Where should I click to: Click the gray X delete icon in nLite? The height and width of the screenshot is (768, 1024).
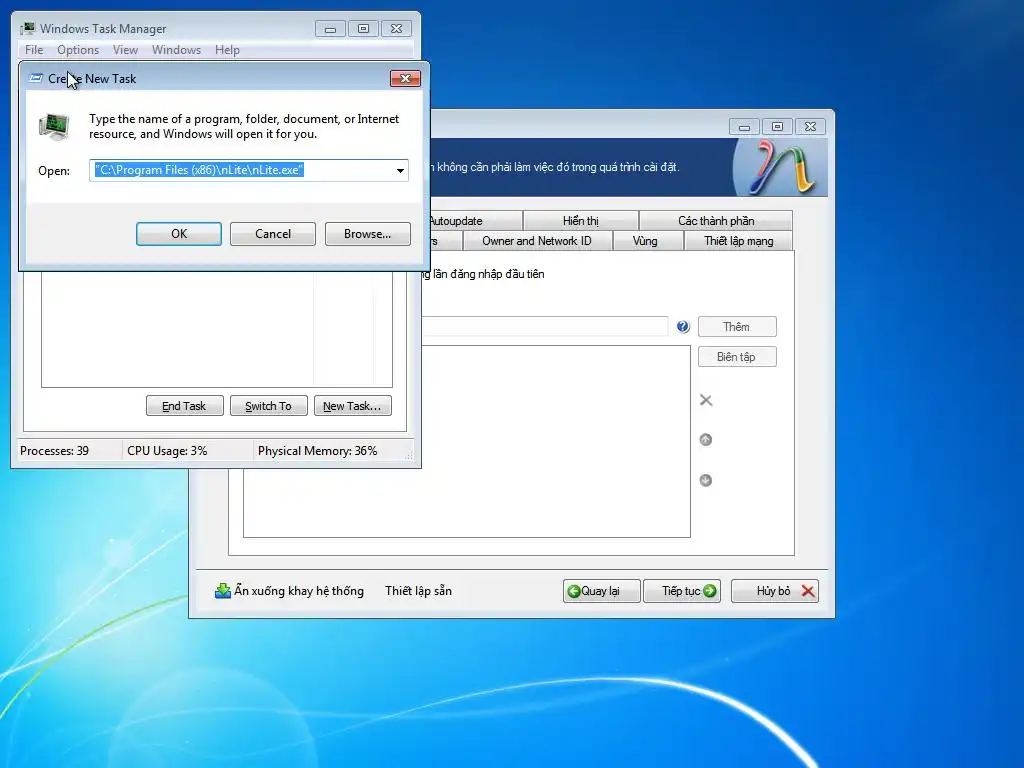coord(706,400)
